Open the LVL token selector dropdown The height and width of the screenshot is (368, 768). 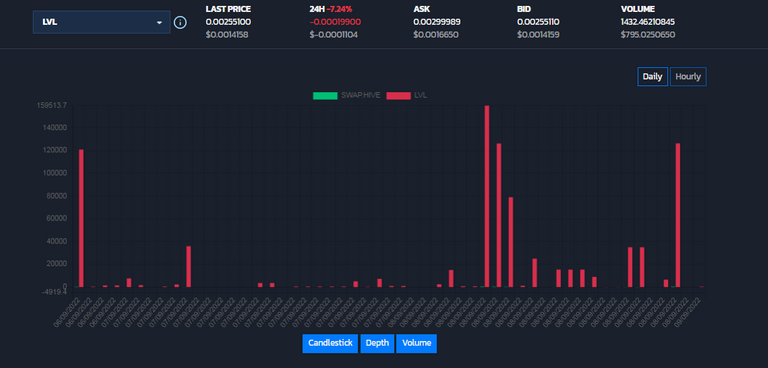[x=101, y=23]
